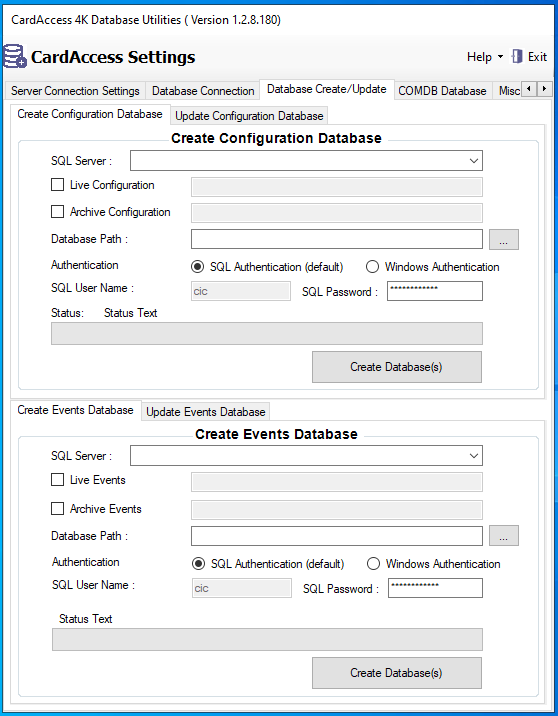The width and height of the screenshot is (558, 716).
Task: Tick the Live Events checkbox
Action: click(58, 479)
